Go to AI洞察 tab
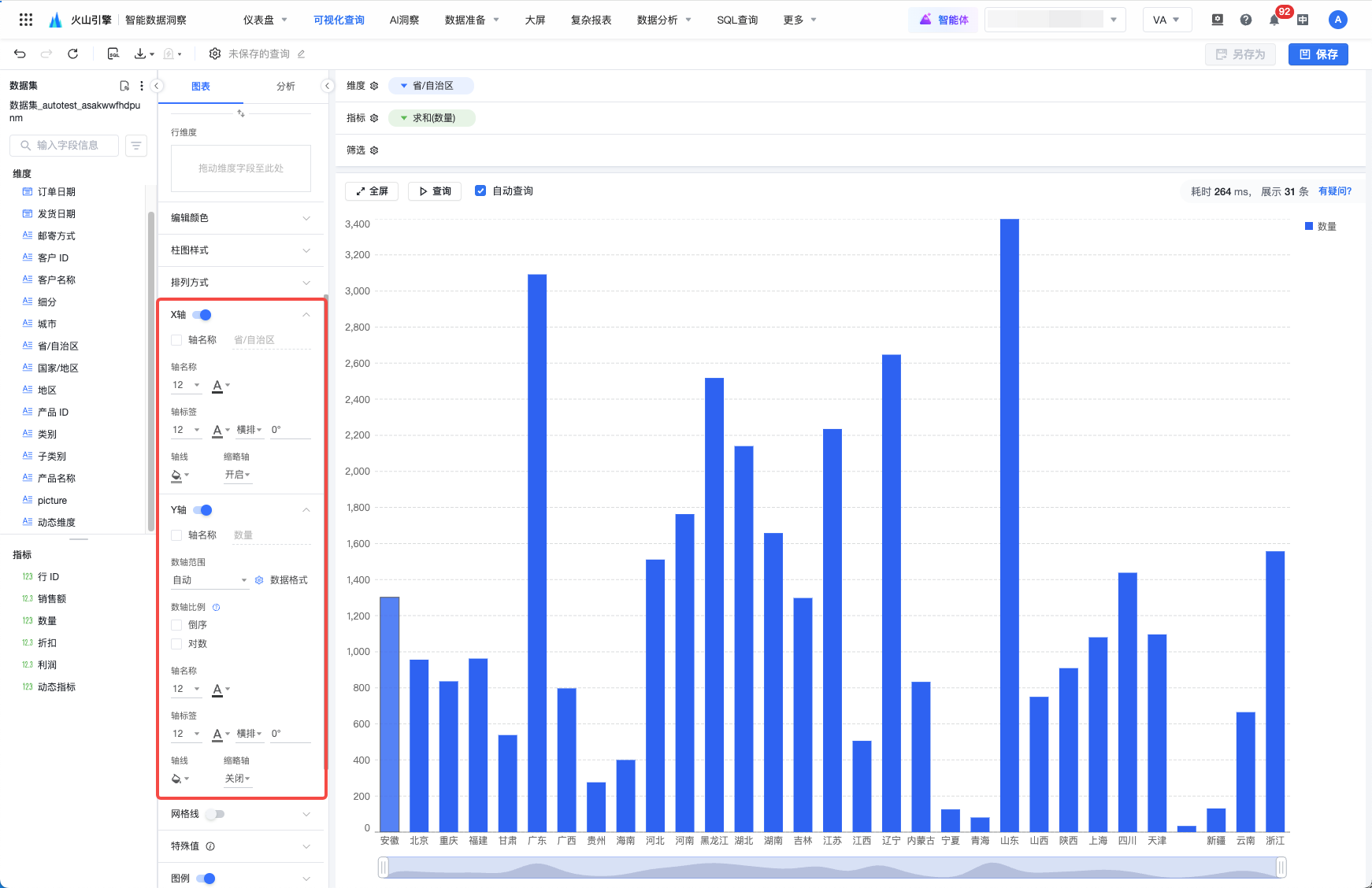Viewport: 1372px width, 888px height. [404, 20]
